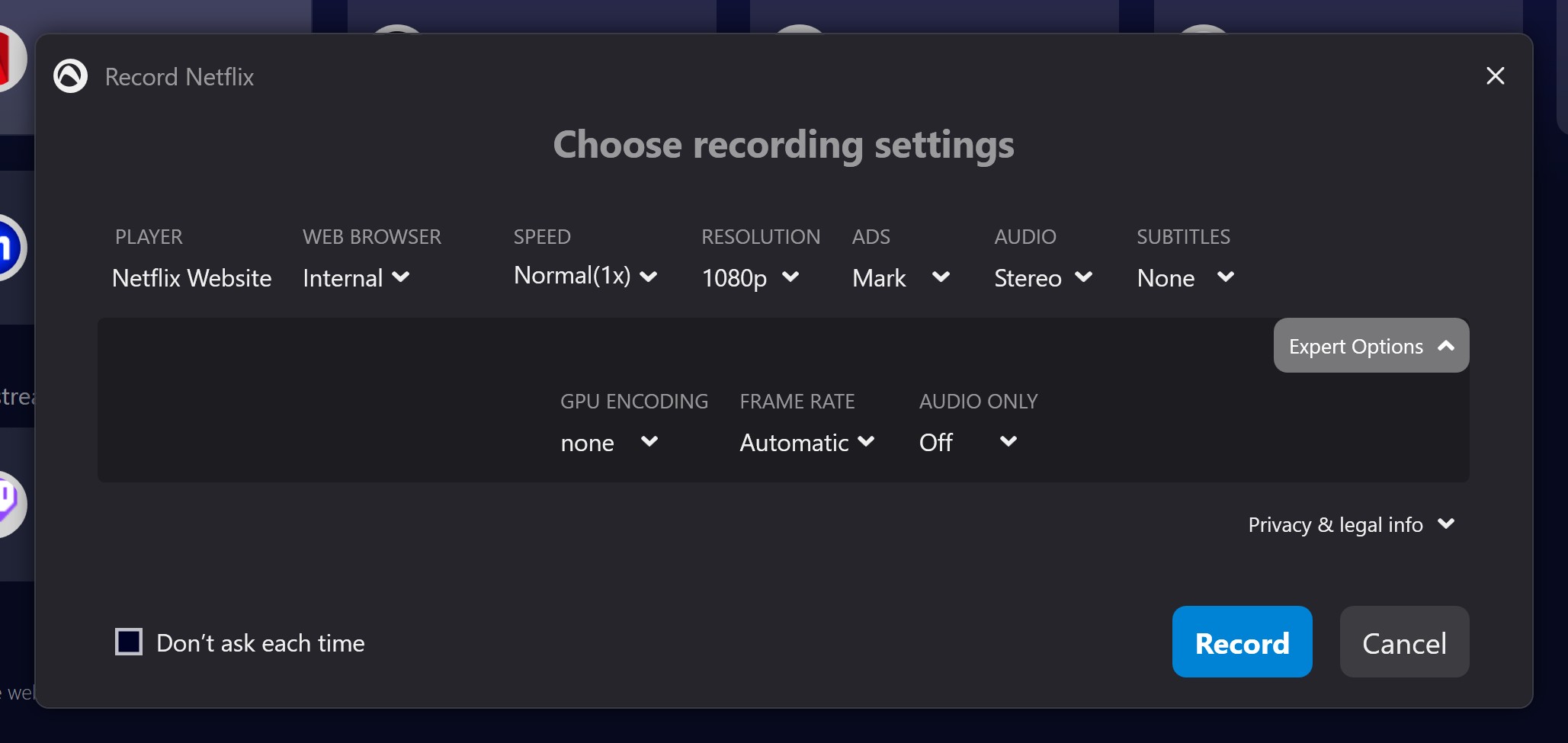This screenshot has width=1568, height=743.
Task: Open the Web Browser Internal dropdown
Action: pyautogui.click(x=356, y=278)
